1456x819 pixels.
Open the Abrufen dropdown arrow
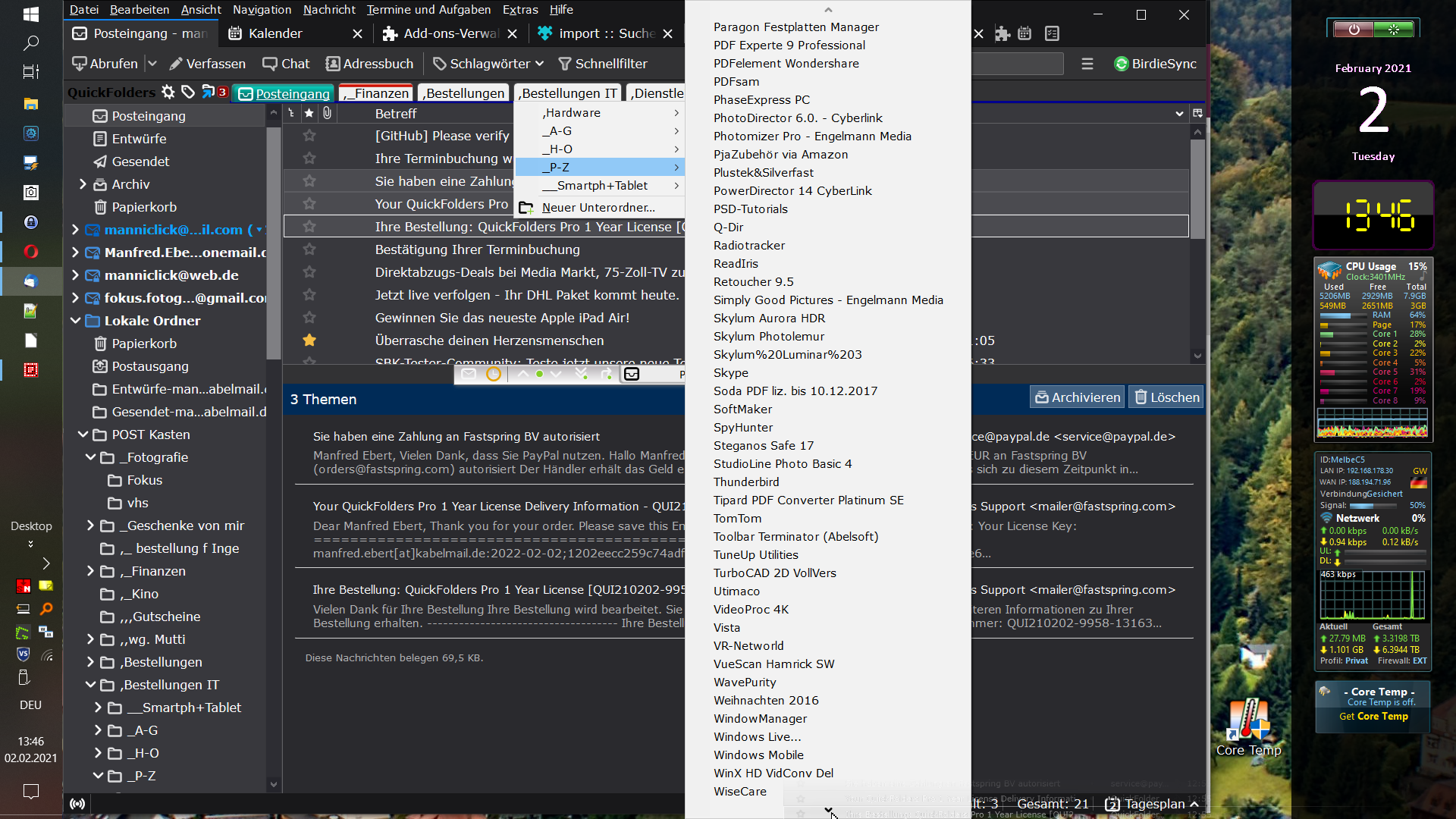[x=152, y=64]
